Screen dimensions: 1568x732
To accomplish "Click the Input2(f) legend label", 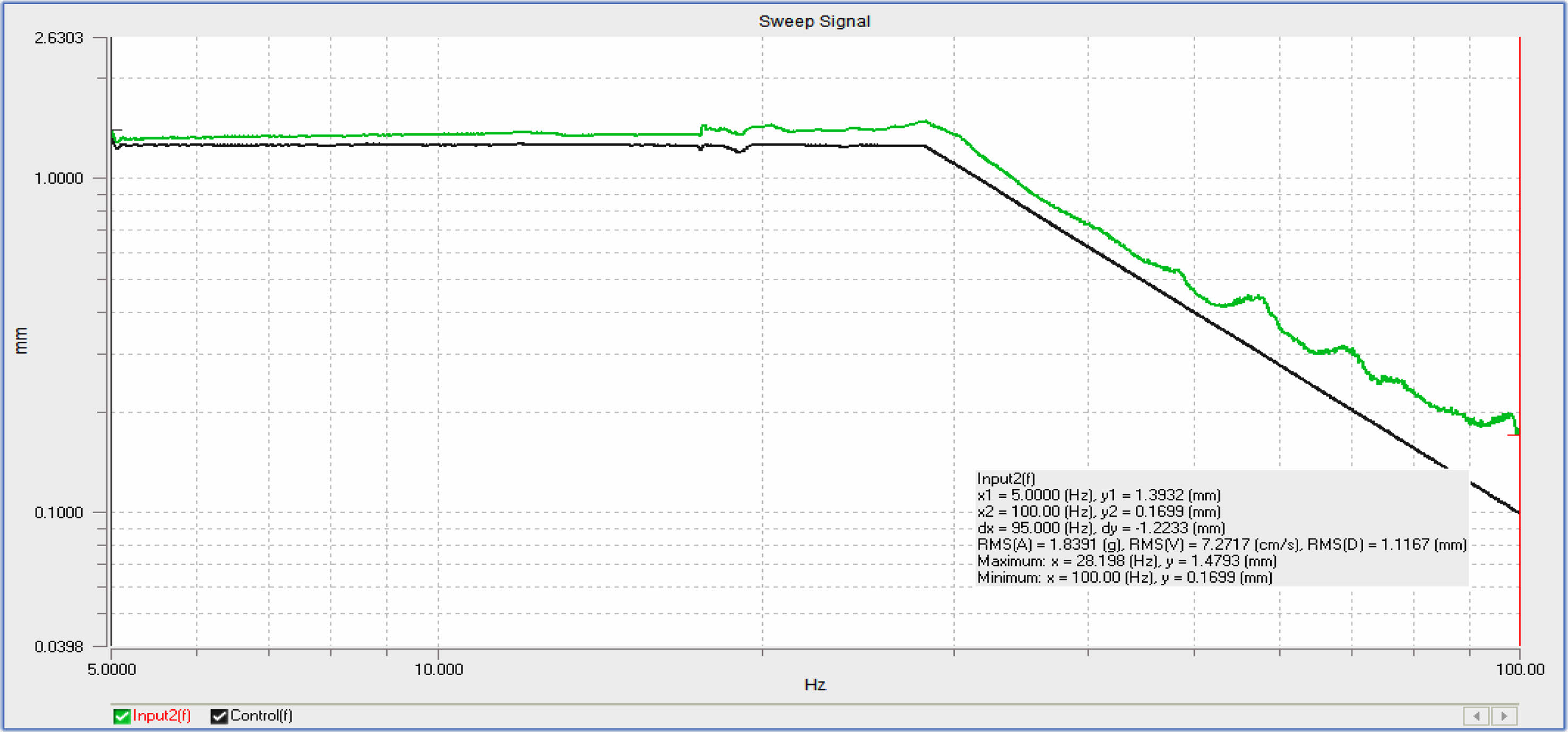I will (x=161, y=715).
